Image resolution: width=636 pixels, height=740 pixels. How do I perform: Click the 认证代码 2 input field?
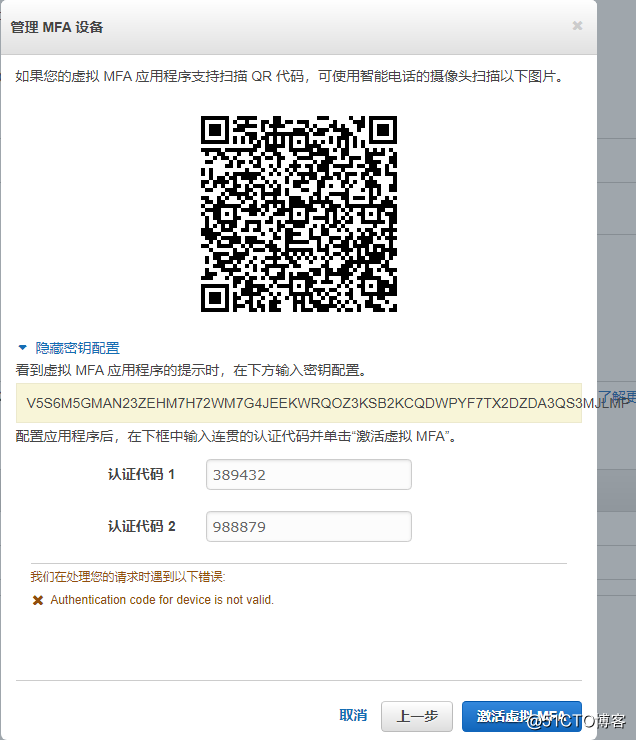(x=309, y=526)
